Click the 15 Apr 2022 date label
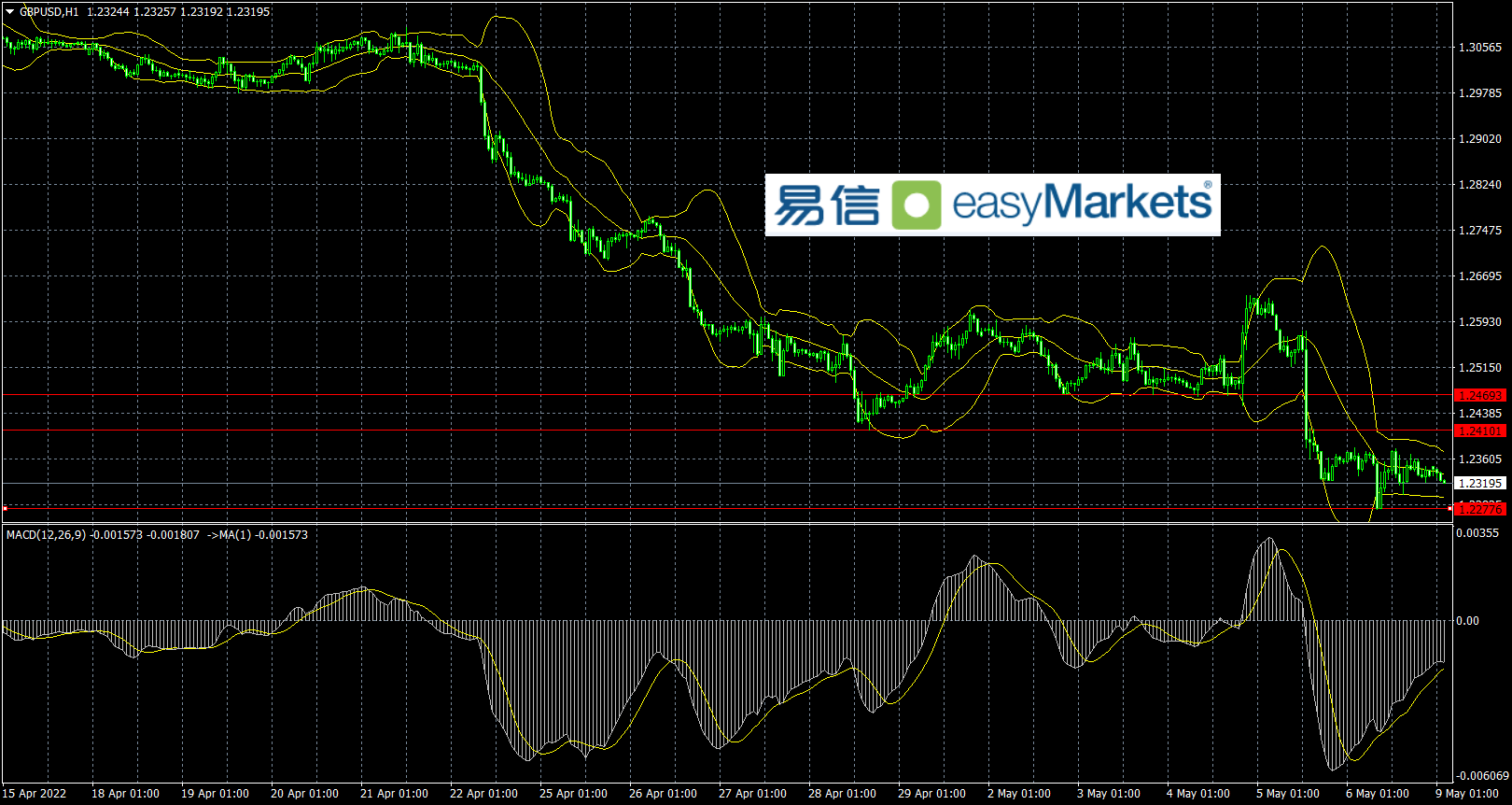This screenshot has width=1512, height=805. (35, 794)
